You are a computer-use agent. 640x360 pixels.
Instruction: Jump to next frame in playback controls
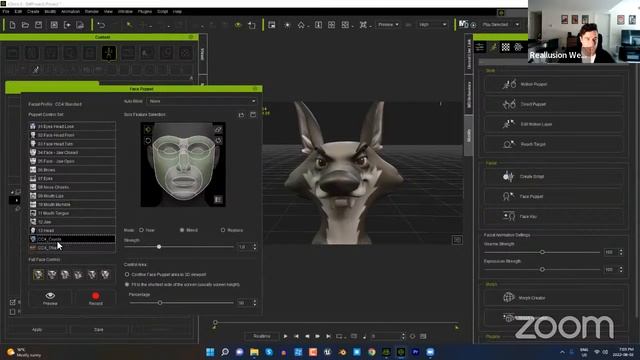click(318, 336)
